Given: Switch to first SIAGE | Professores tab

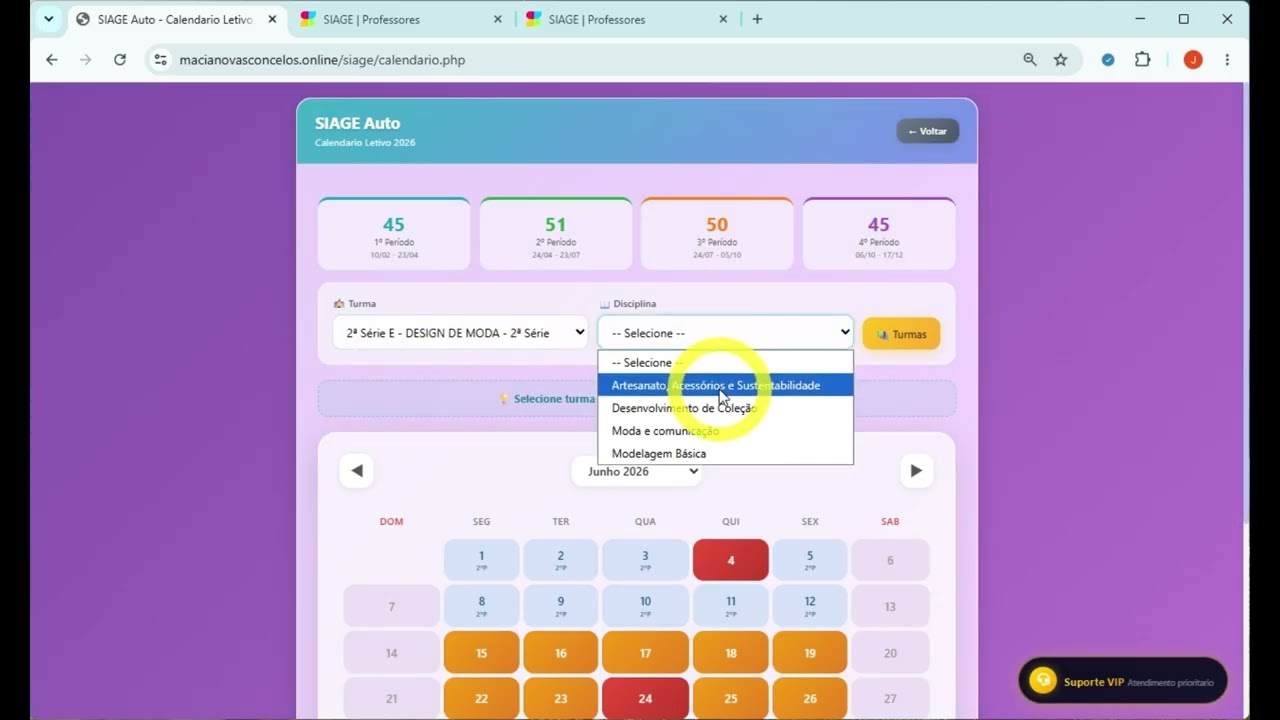Looking at the screenshot, I should [x=402, y=19].
